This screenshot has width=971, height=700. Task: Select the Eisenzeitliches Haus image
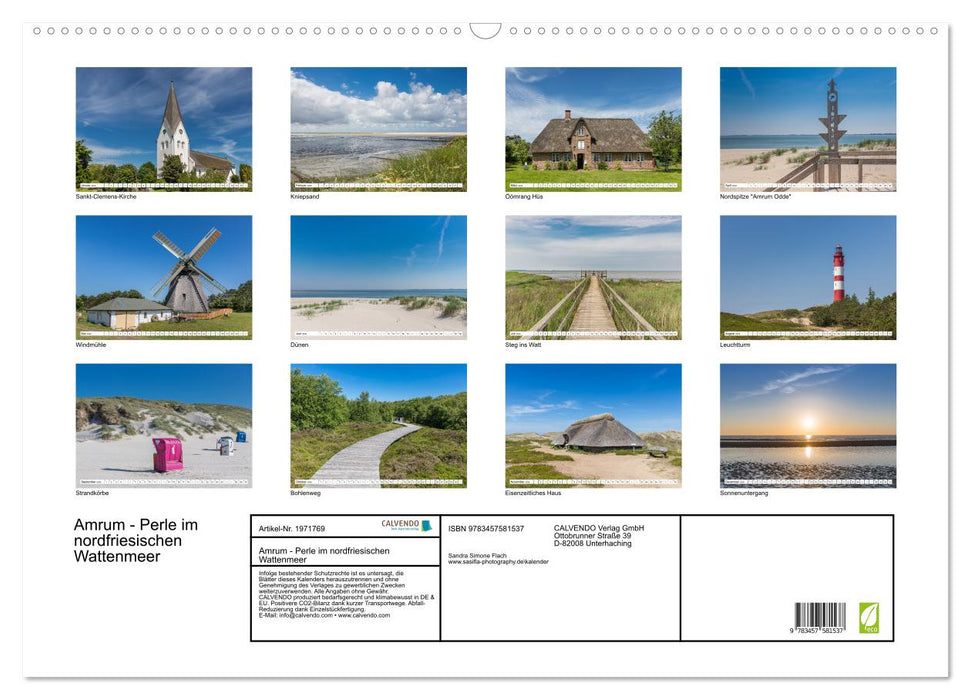593,422
